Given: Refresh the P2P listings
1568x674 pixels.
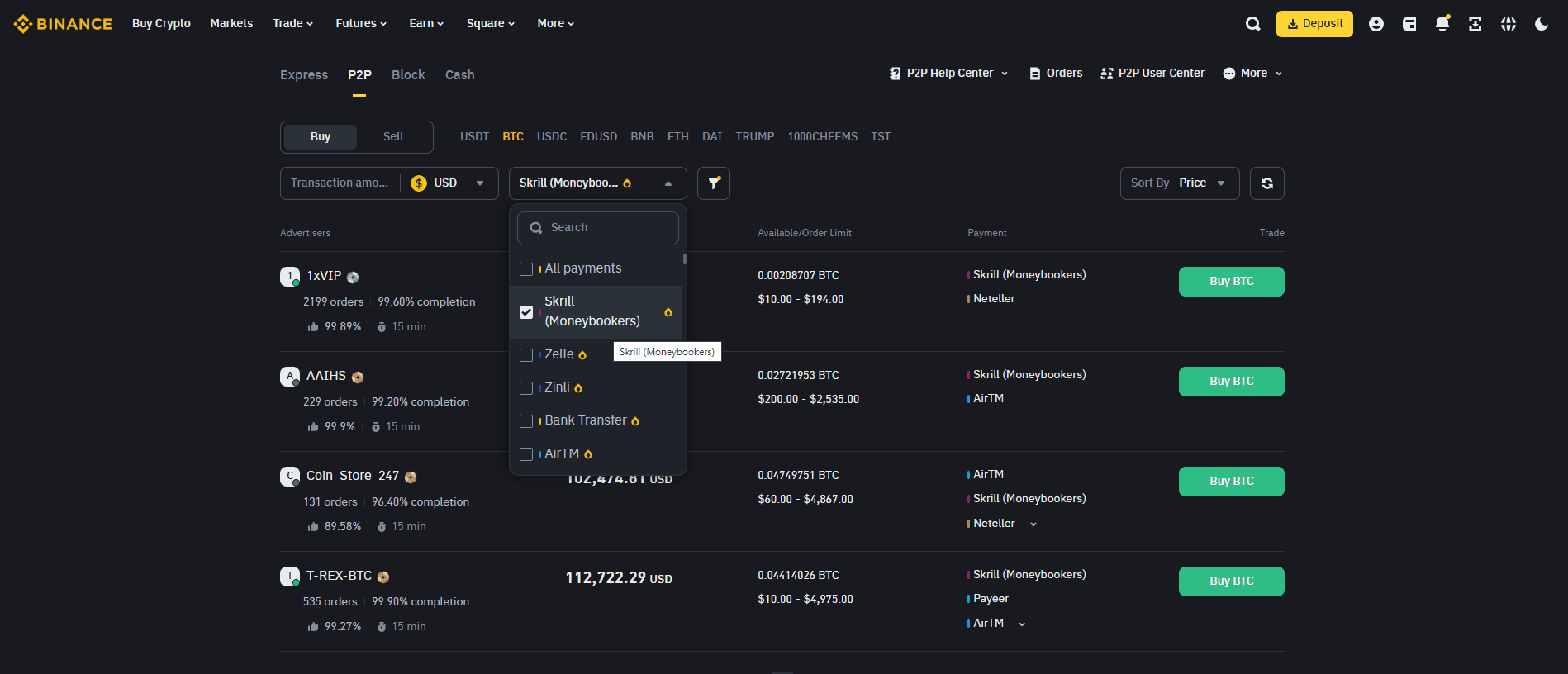Looking at the screenshot, I should 1267,183.
